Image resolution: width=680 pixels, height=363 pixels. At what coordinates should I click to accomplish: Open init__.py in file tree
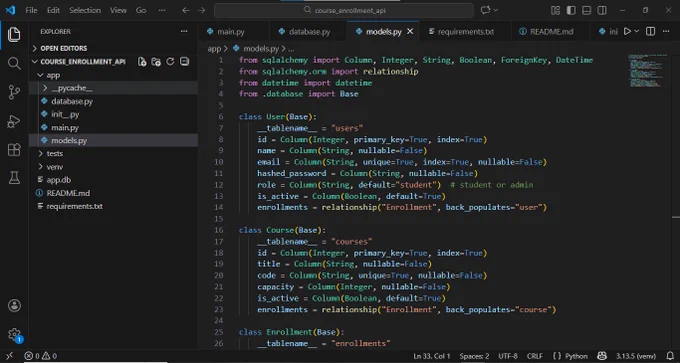tap(65, 114)
